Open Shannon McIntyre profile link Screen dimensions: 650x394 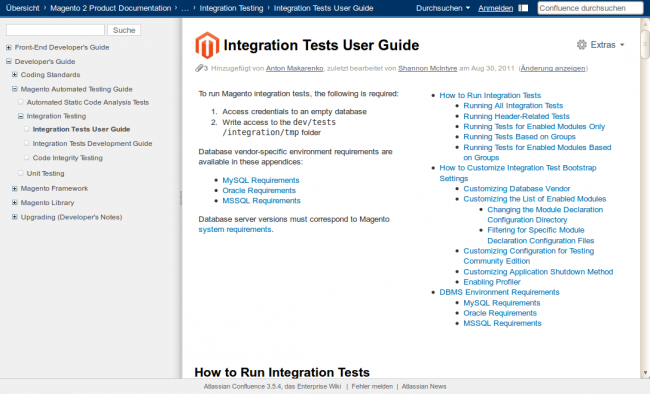[427, 68]
